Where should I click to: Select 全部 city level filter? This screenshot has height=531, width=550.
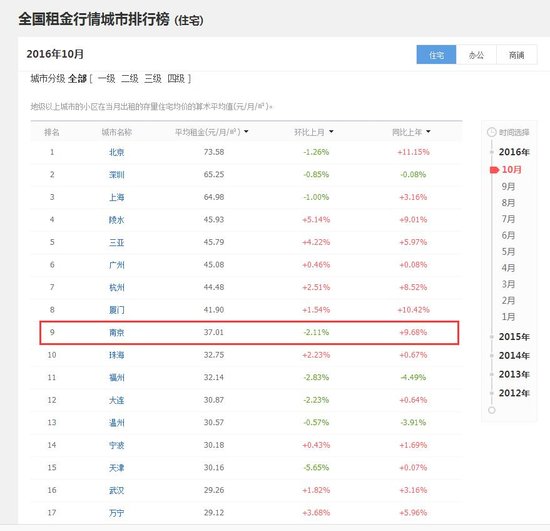coord(78,79)
